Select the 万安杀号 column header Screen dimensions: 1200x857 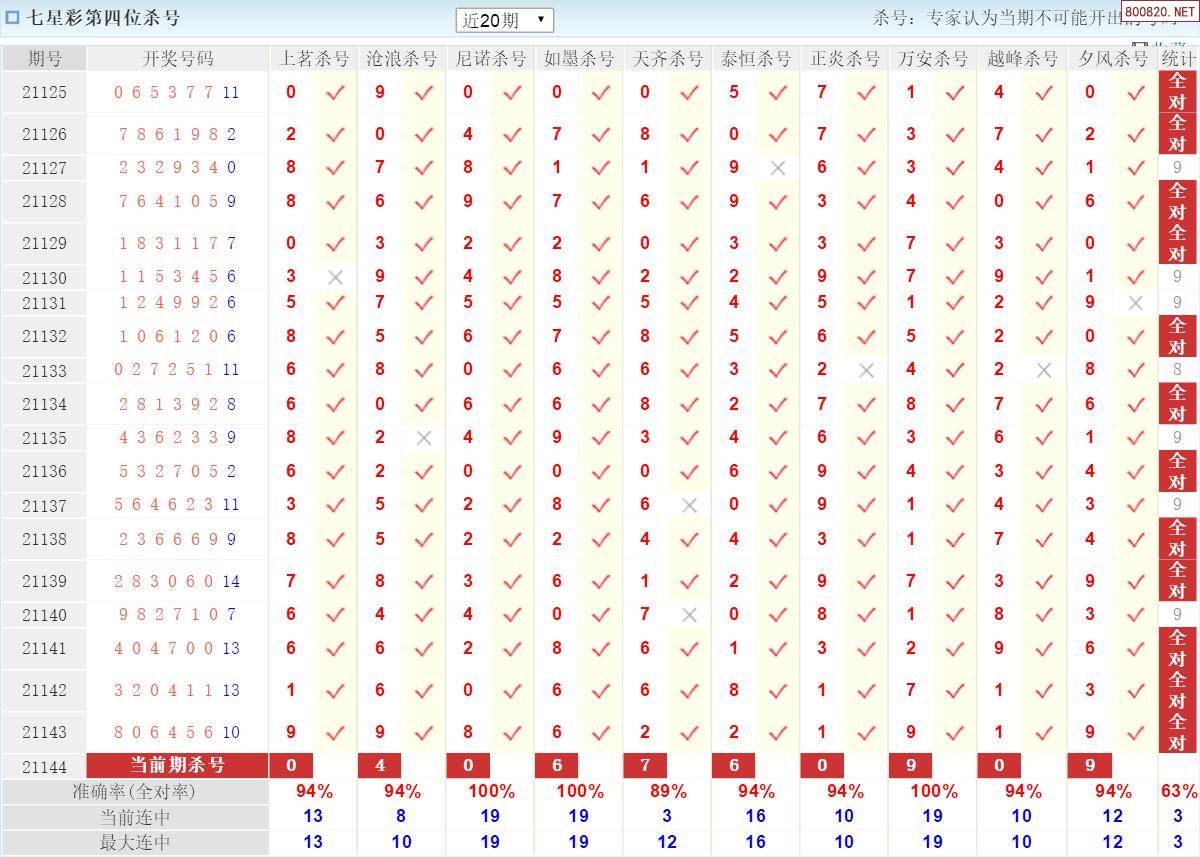pyautogui.click(x=933, y=58)
